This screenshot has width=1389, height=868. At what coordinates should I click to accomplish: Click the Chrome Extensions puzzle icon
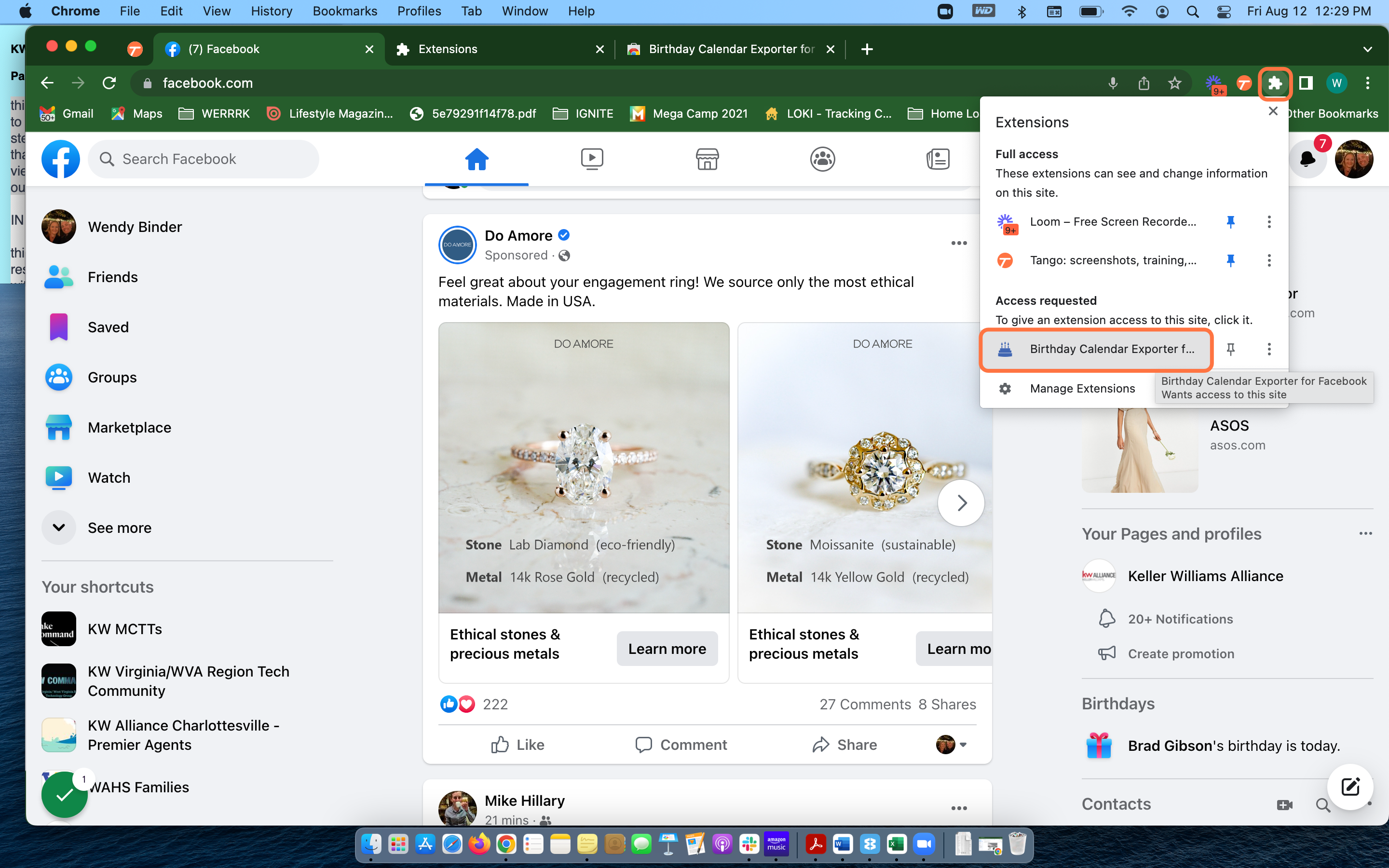[1275, 83]
